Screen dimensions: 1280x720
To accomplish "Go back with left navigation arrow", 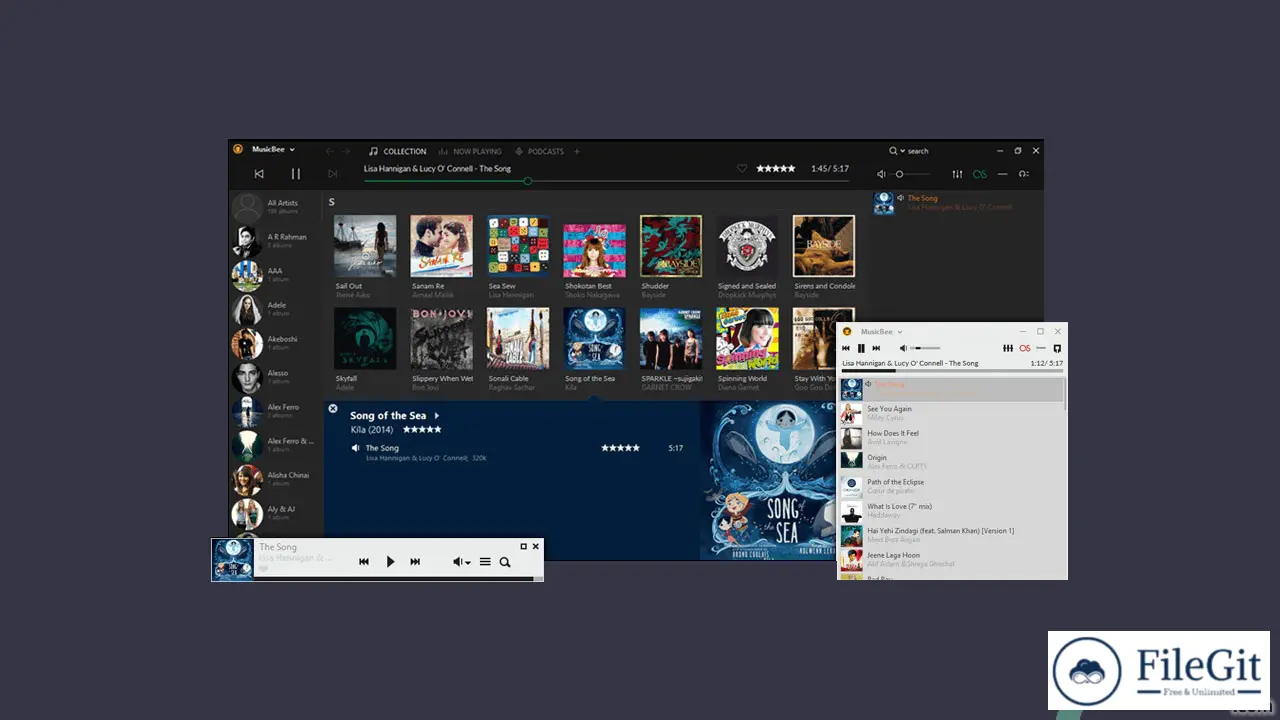I will click(330, 151).
